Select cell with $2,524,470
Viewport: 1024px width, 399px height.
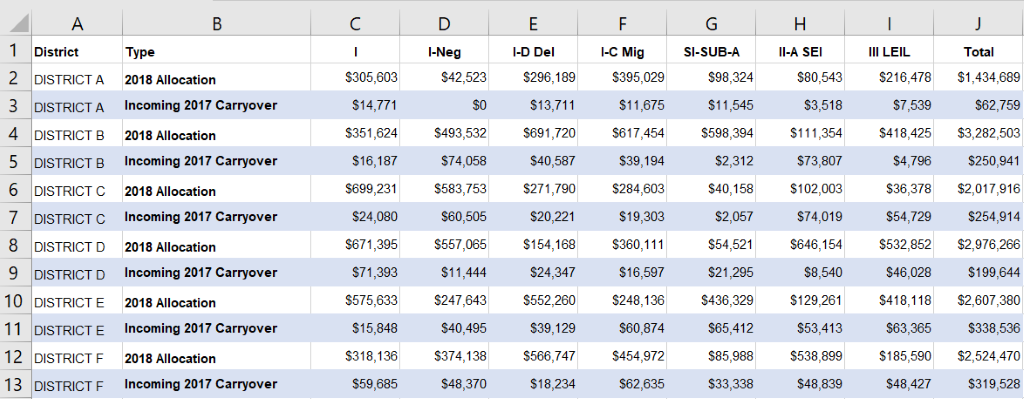[x=978, y=356]
